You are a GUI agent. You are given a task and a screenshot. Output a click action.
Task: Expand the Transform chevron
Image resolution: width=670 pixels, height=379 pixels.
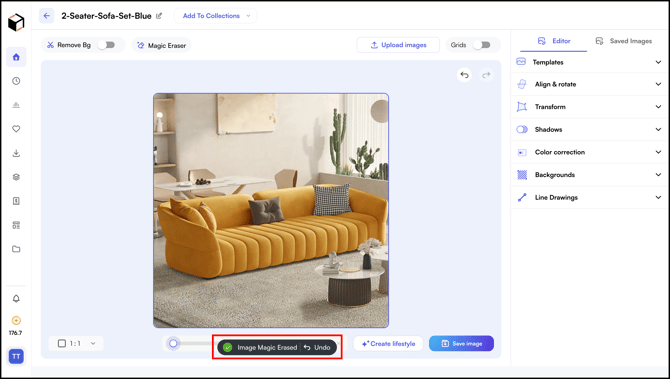[658, 107]
